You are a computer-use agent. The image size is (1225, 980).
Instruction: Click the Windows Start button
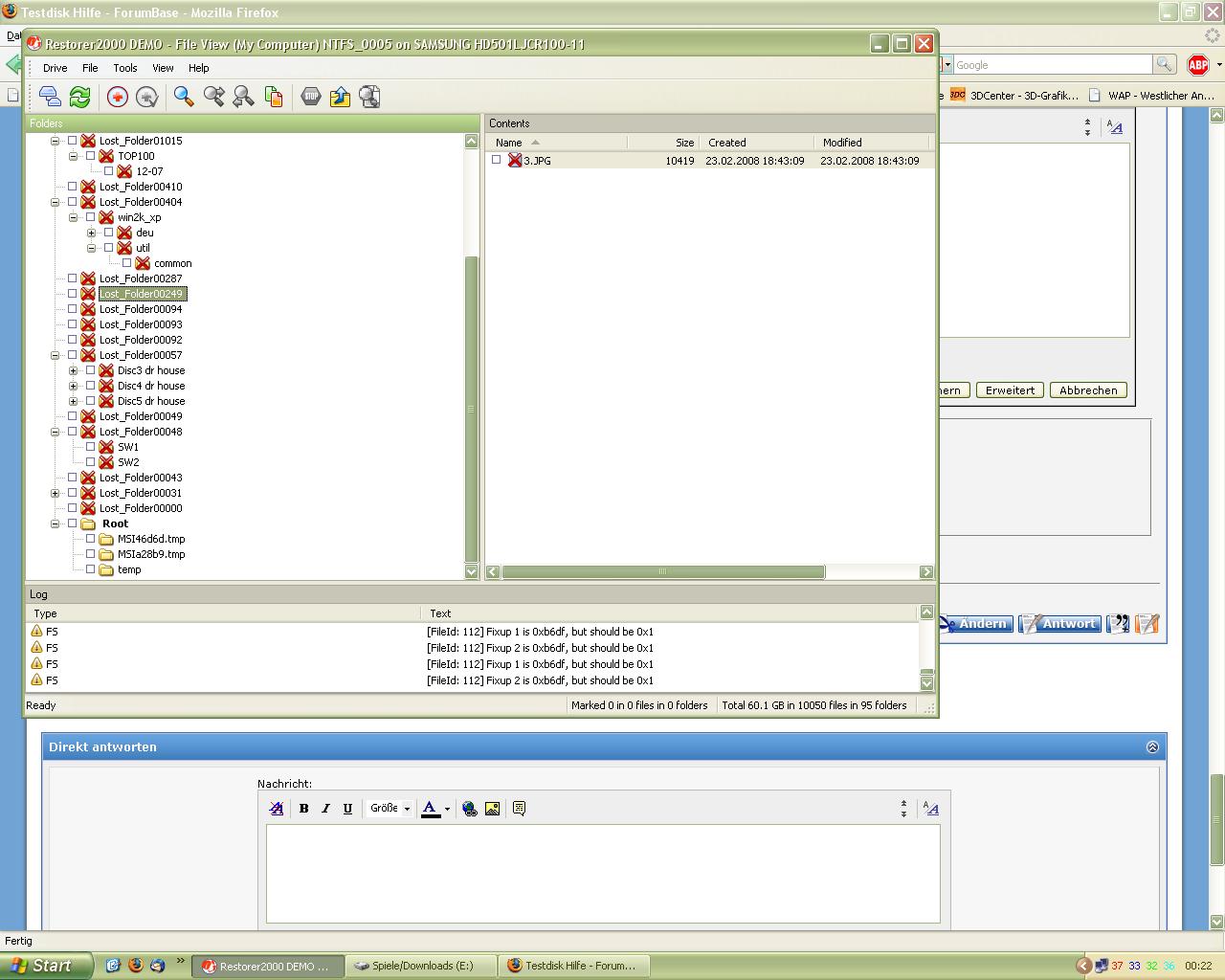46,966
